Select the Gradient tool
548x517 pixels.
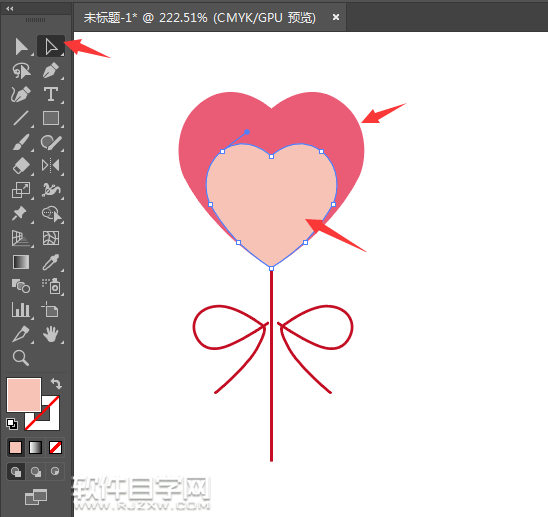pos(21,262)
